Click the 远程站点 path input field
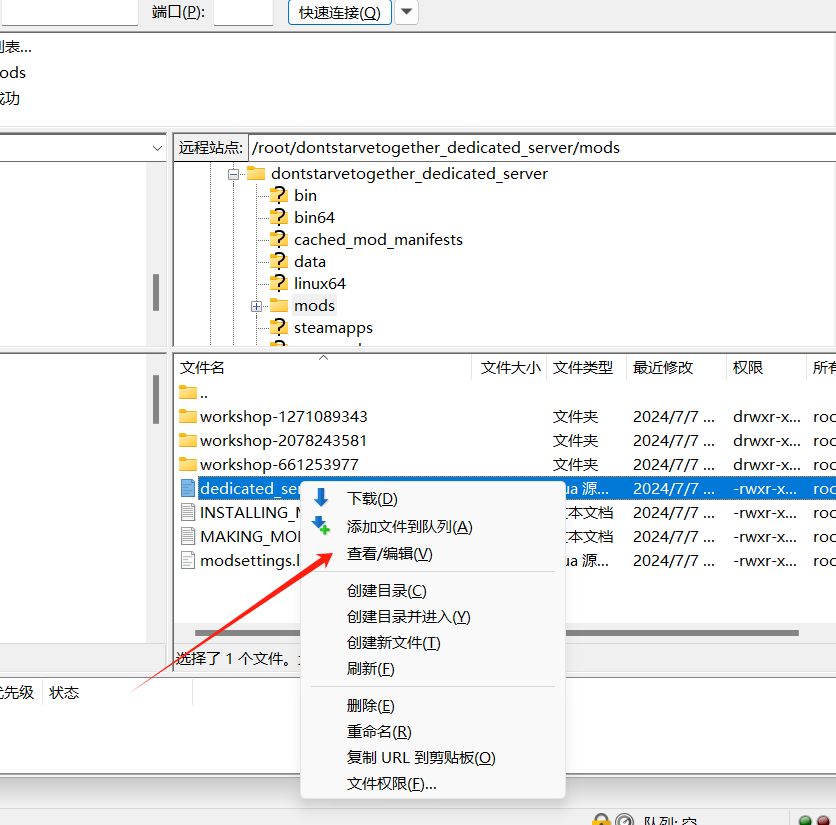This screenshot has height=825, width=836. pyautogui.click(x=542, y=148)
